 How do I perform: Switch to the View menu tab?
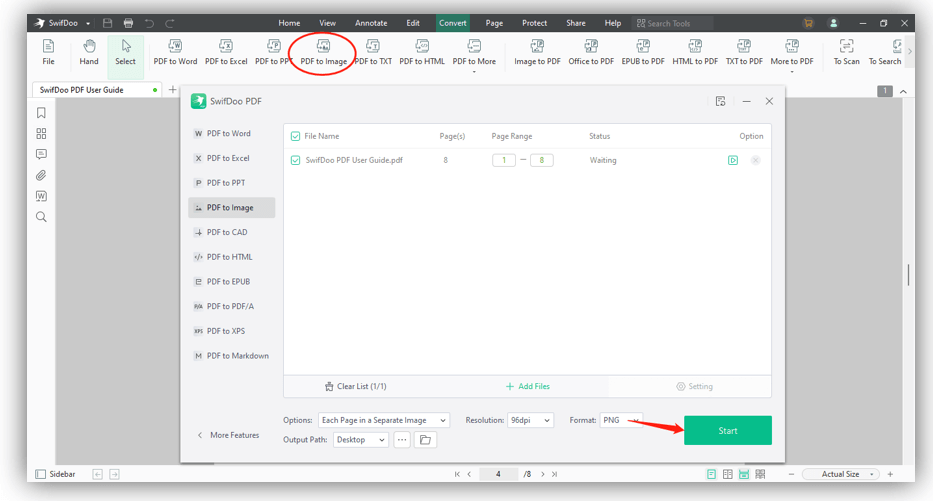327,23
